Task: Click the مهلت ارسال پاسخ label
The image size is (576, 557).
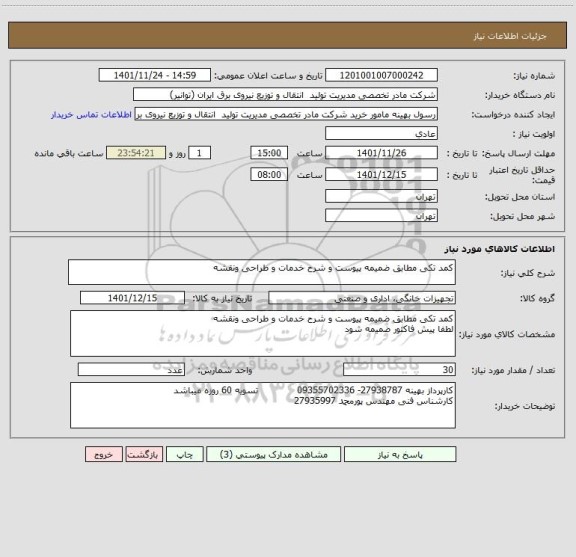Action: [518, 153]
